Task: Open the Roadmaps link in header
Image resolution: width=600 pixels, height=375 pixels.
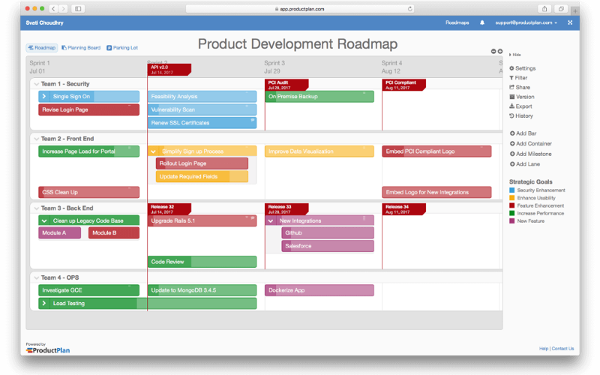Action: [x=457, y=23]
